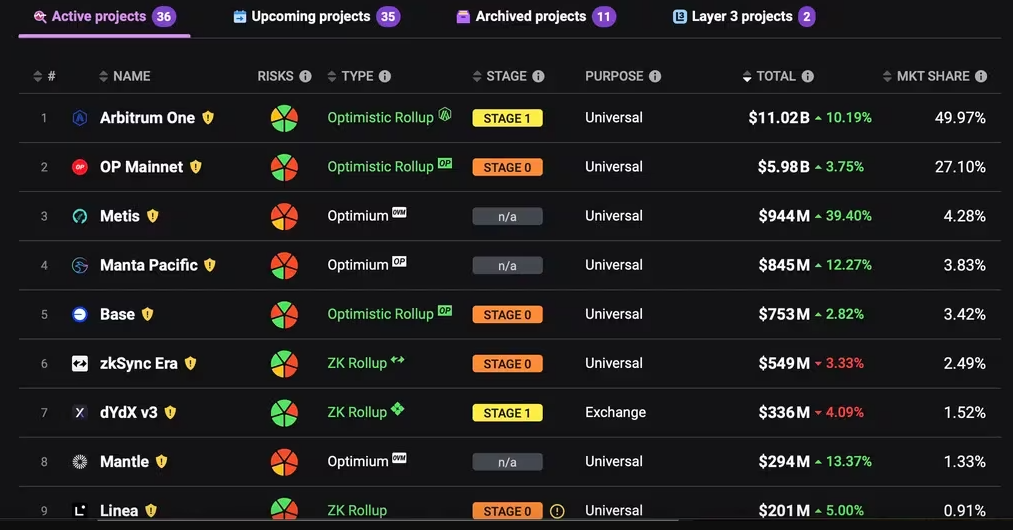1013x530 pixels.
Task: Click the OP Mainnet red logo icon
Action: [79, 167]
